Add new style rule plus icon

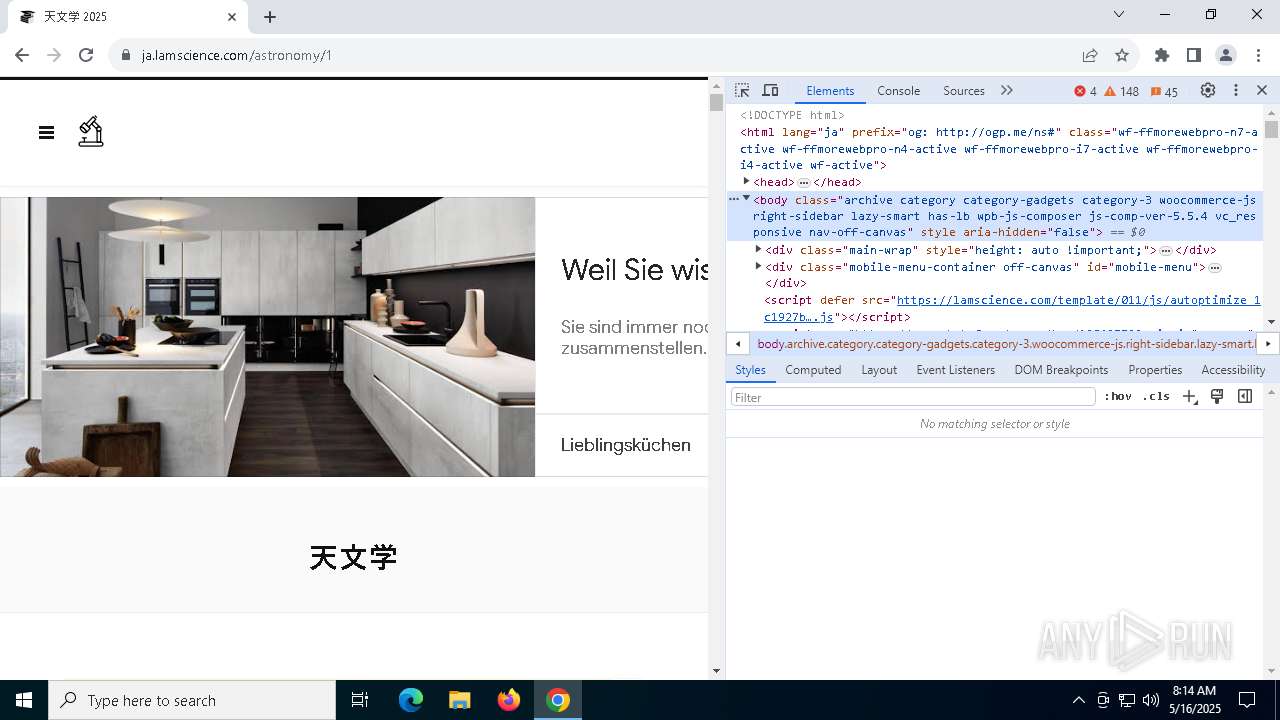pos(1189,397)
